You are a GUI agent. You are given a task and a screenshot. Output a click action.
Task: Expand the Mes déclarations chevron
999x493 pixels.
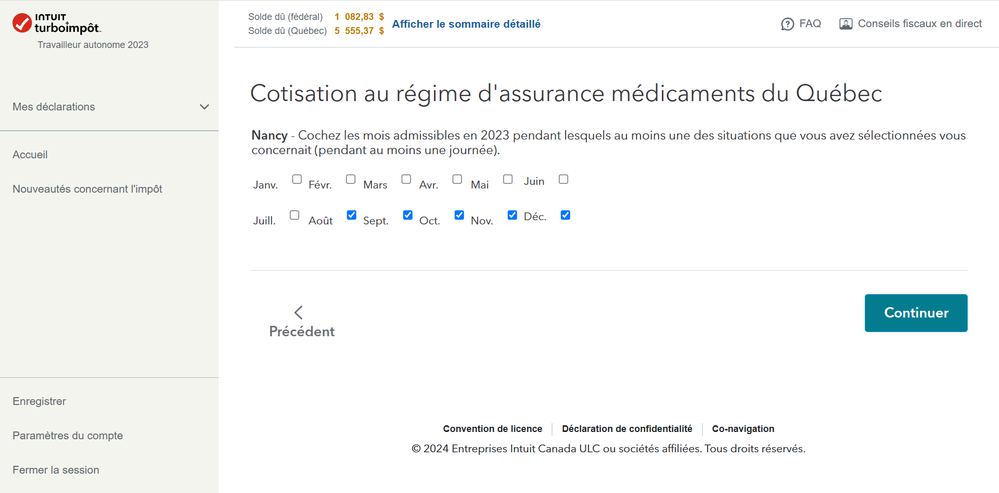[x=204, y=107]
